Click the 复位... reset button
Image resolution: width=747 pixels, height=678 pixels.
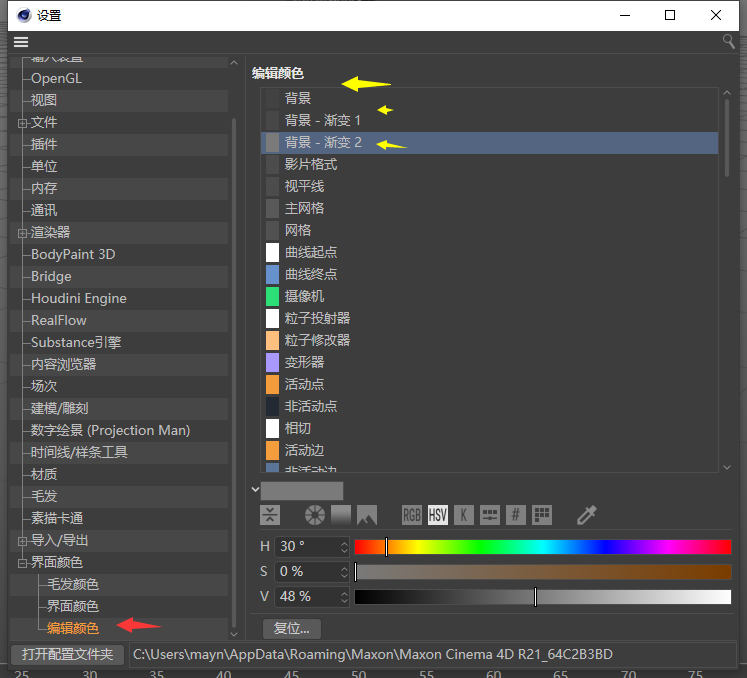(292, 628)
